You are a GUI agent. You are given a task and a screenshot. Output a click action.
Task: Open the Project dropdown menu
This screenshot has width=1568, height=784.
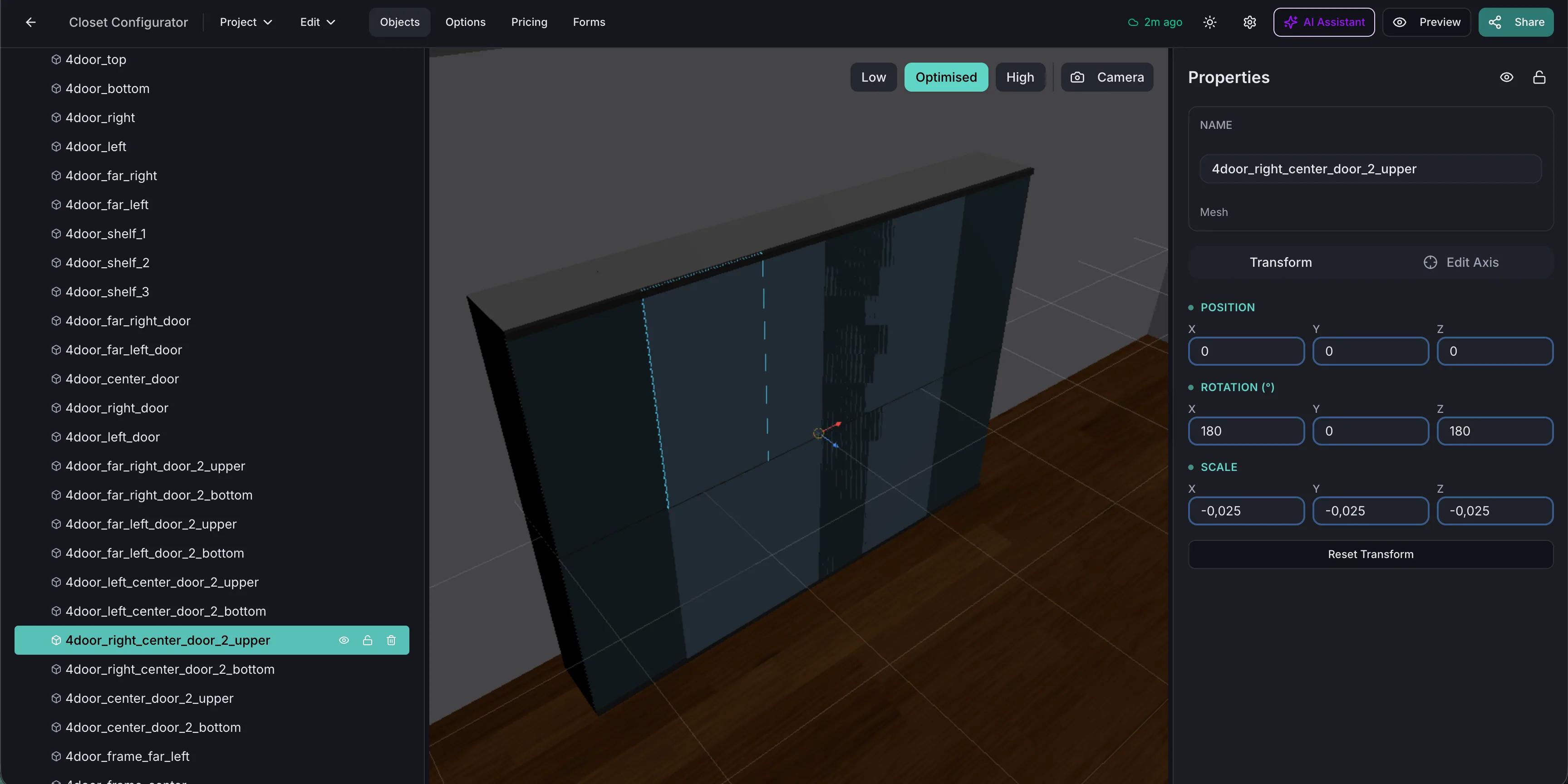click(x=246, y=23)
